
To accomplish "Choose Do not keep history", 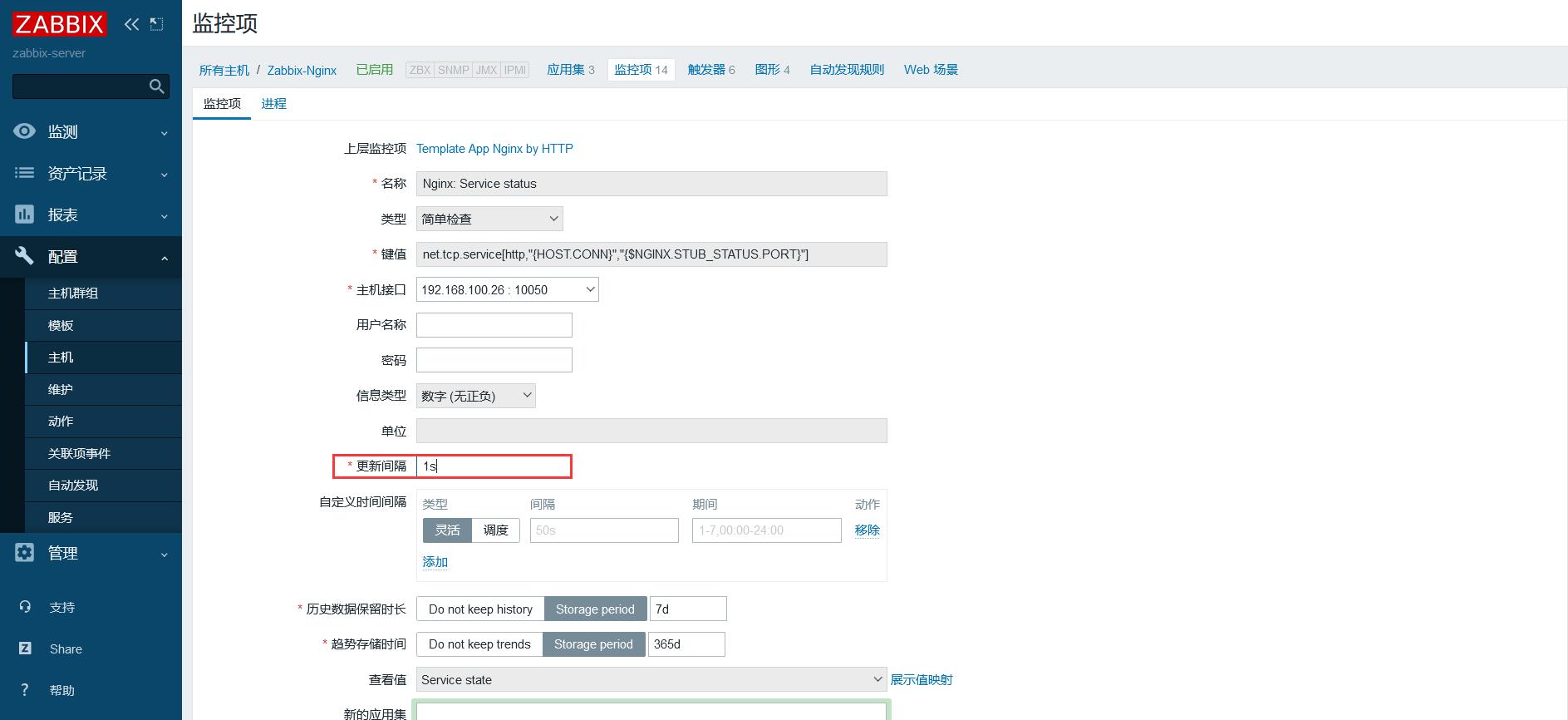I will point(480,609).
